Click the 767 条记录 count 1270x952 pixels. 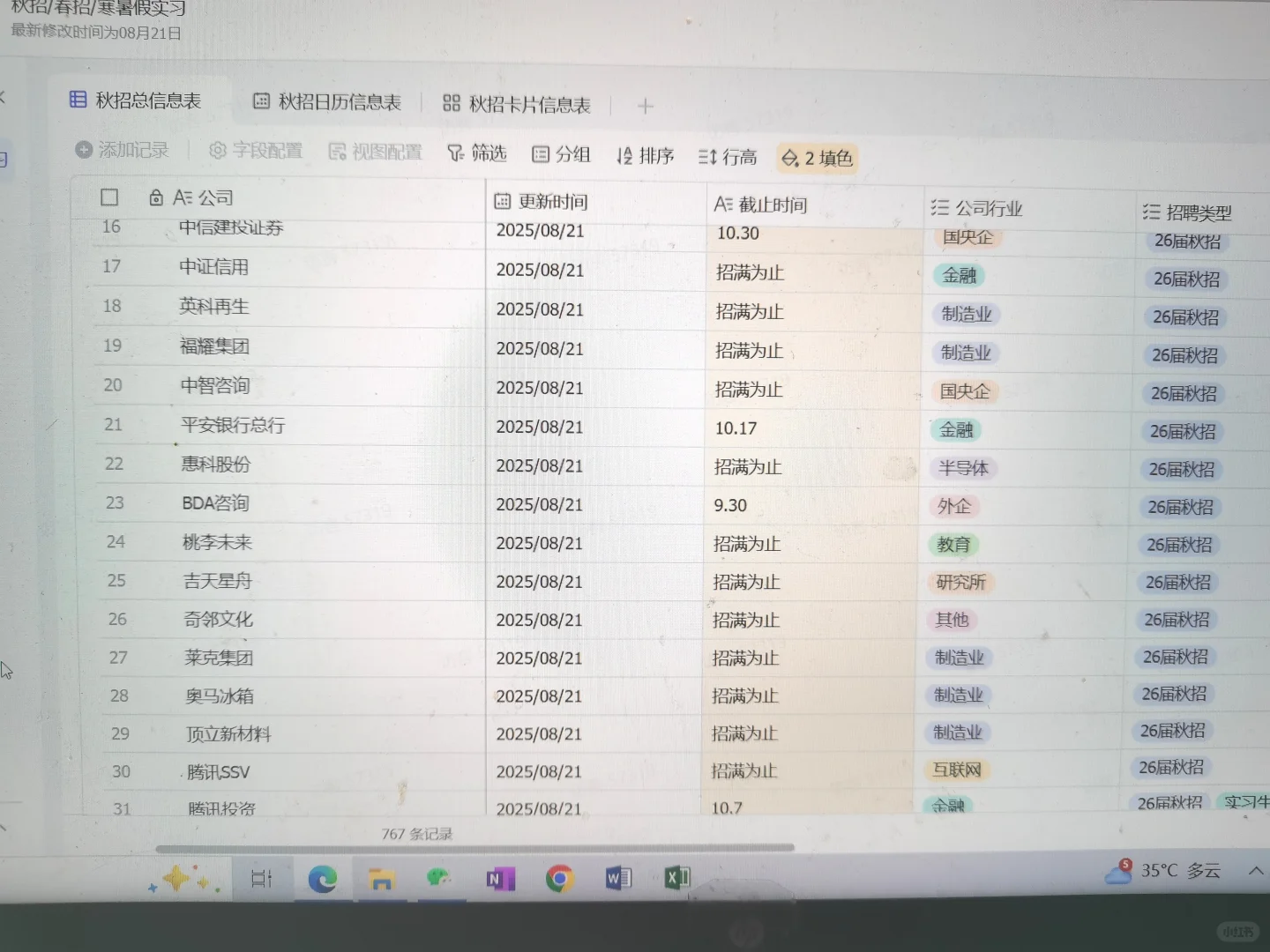coord(417,834)
